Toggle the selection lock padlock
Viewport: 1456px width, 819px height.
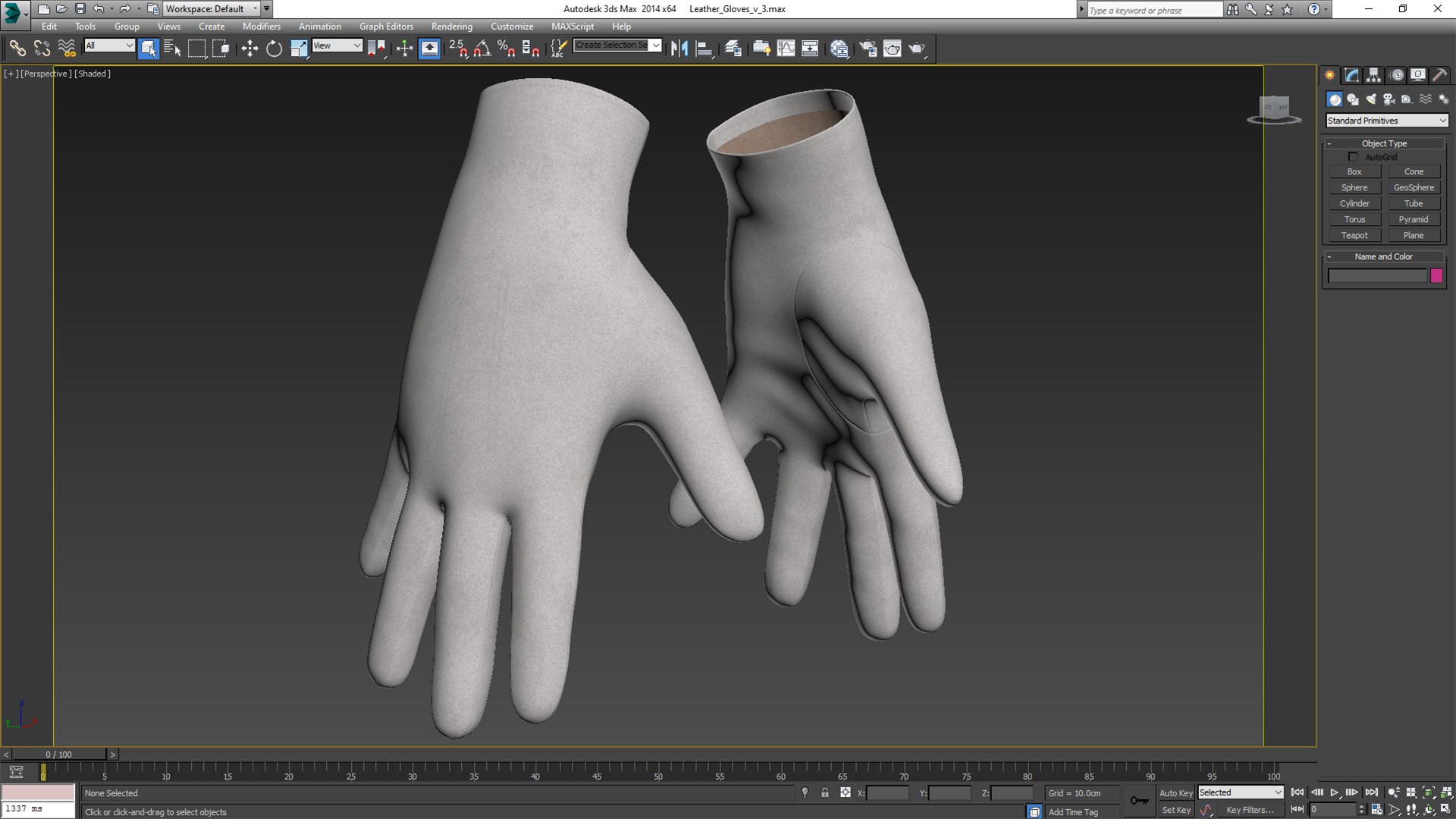pos(825,793)
